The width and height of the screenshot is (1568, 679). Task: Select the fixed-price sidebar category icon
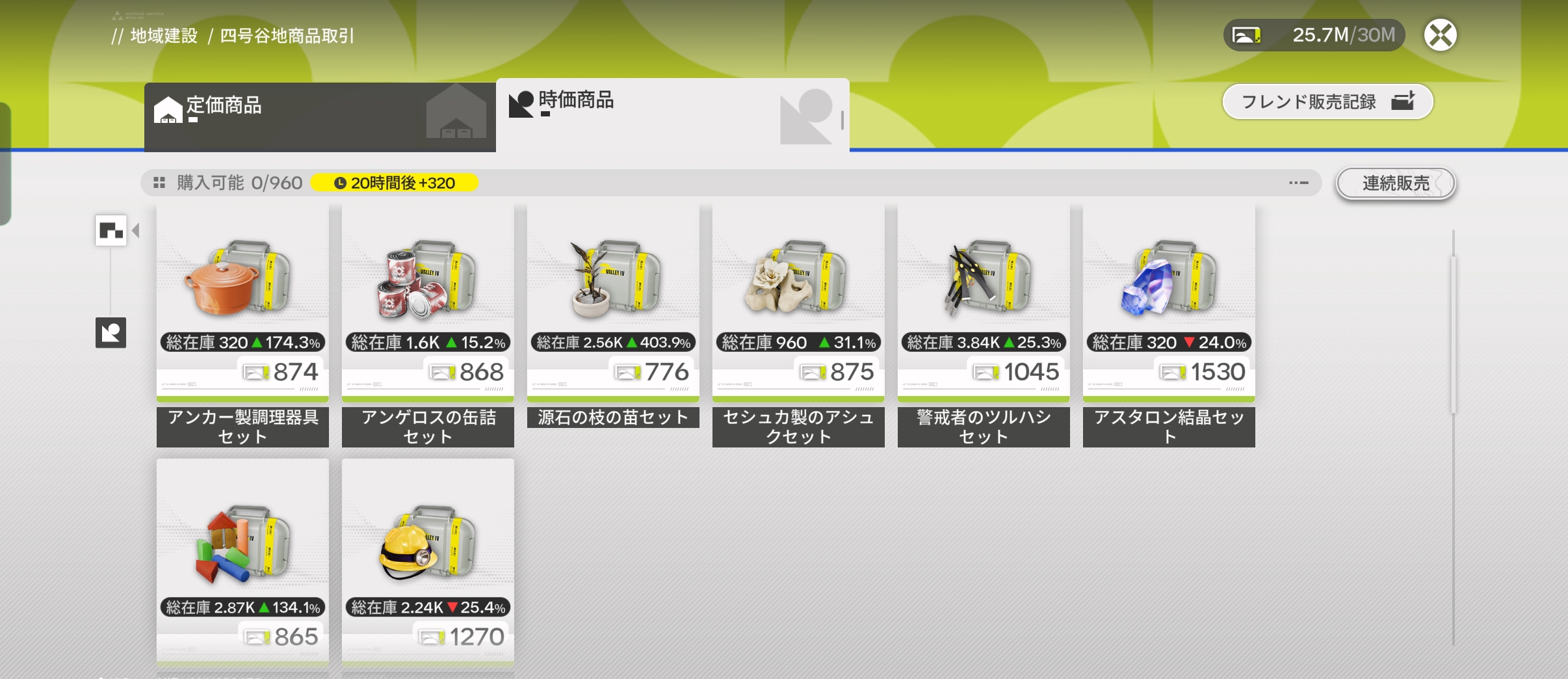[111, 231]
